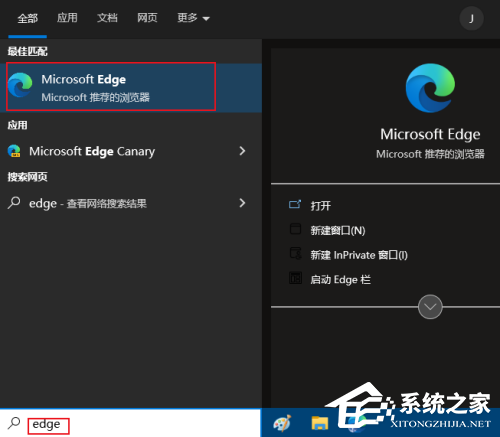500x437 pixels.
Task: Open 'edge - 查看网络搜索结果' web result
Action: click(x=131, y=203)
